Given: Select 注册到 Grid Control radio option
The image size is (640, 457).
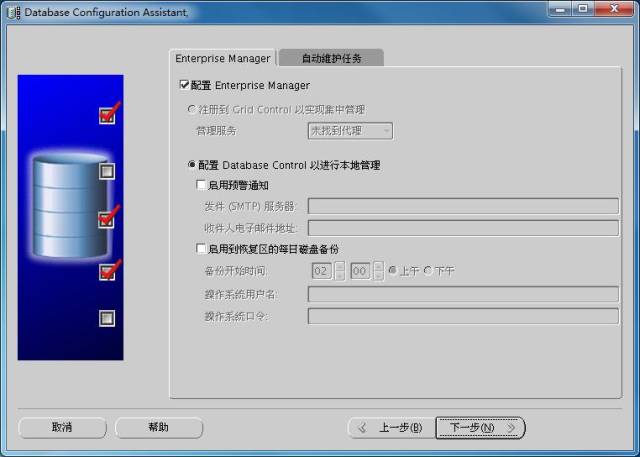Looking at the screenshot, I should coord(191,109).
